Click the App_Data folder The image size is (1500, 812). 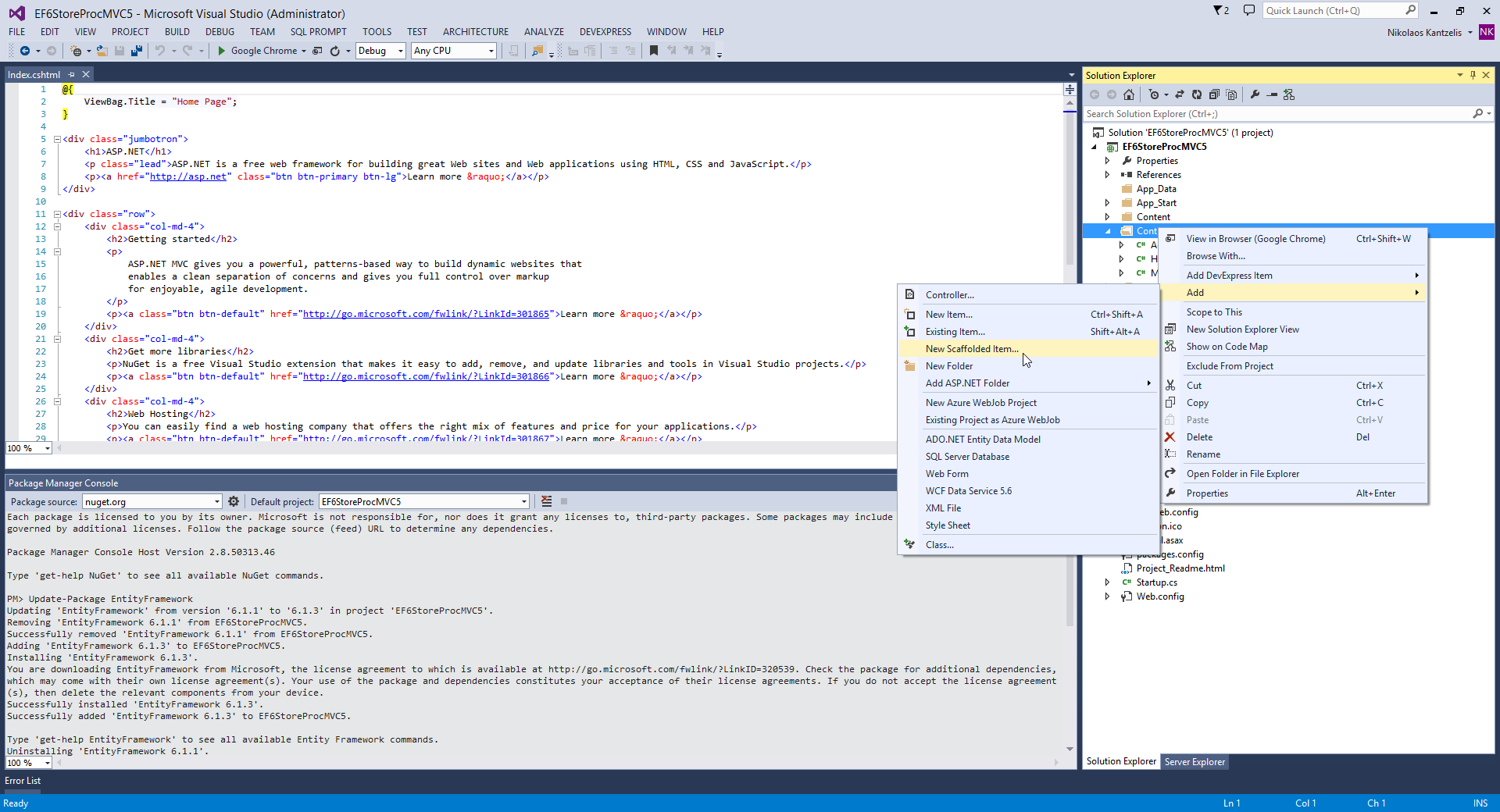(1155, 189)
